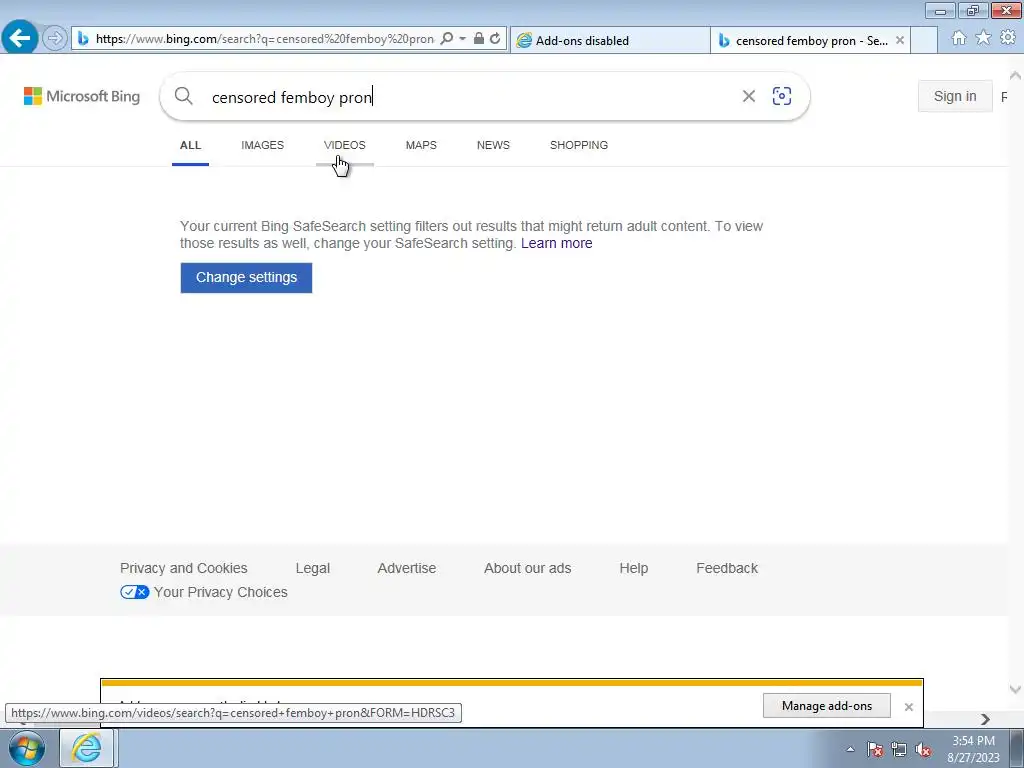Open the Help footer link
The height and width of the screenshot is (768, 1024).
pyautogui.click(x=633, y=568)
